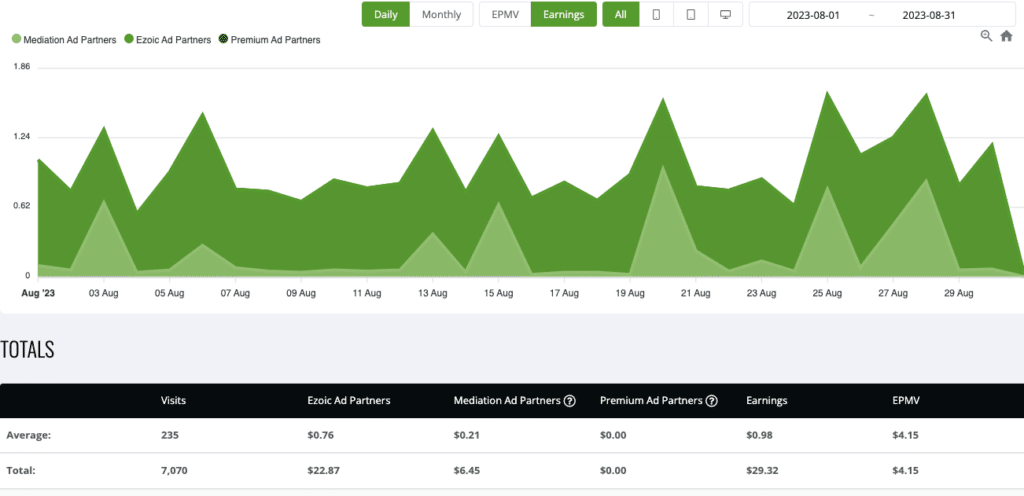Select the Earnings metric button
This screenshot has width=1024, height=496.
coord(564,14)
